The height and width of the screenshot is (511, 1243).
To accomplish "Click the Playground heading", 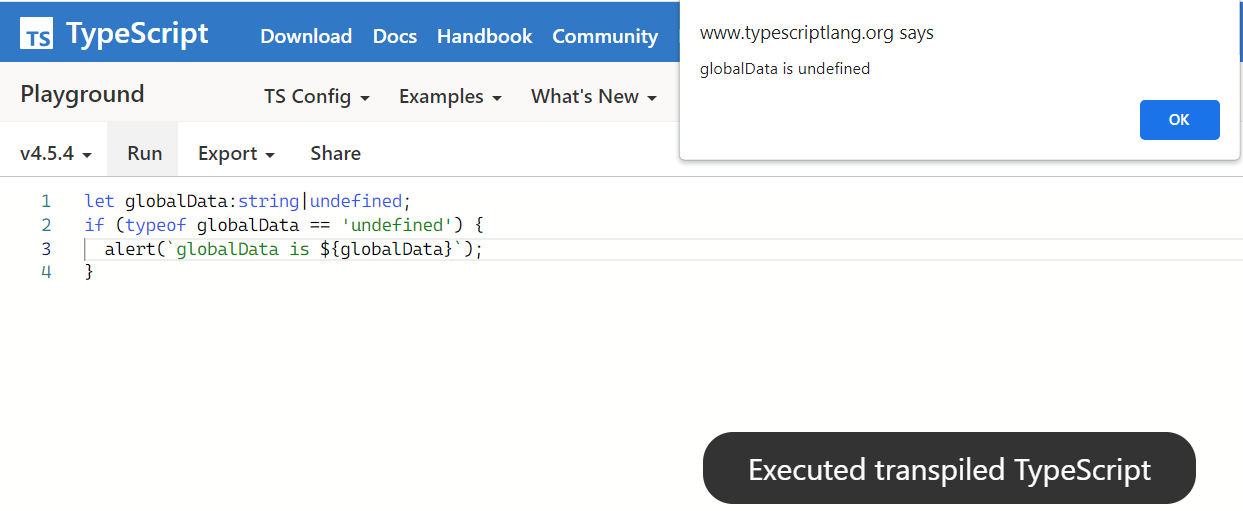I will click(x=83, y=94).
